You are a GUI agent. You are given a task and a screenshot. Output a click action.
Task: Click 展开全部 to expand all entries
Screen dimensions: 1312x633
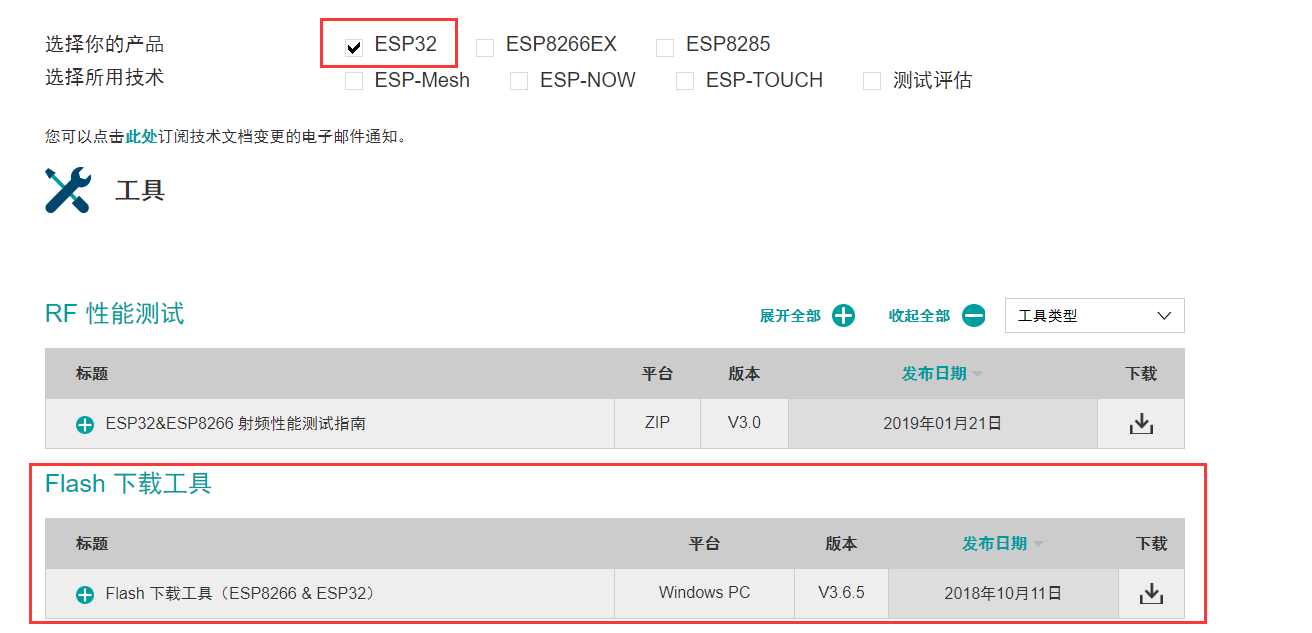click(790, 315)
